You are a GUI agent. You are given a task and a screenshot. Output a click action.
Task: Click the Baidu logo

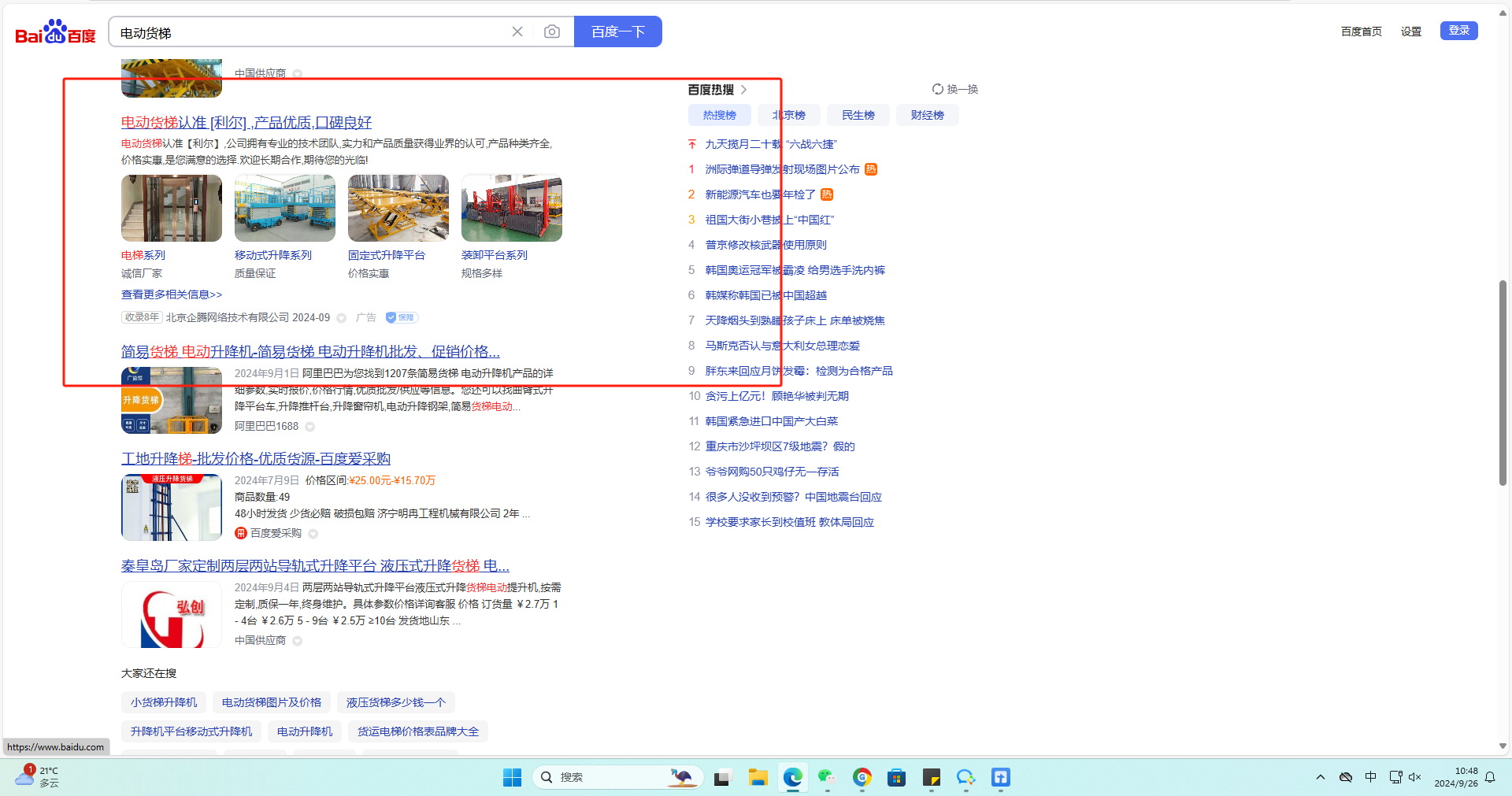[x=55, y=32]
